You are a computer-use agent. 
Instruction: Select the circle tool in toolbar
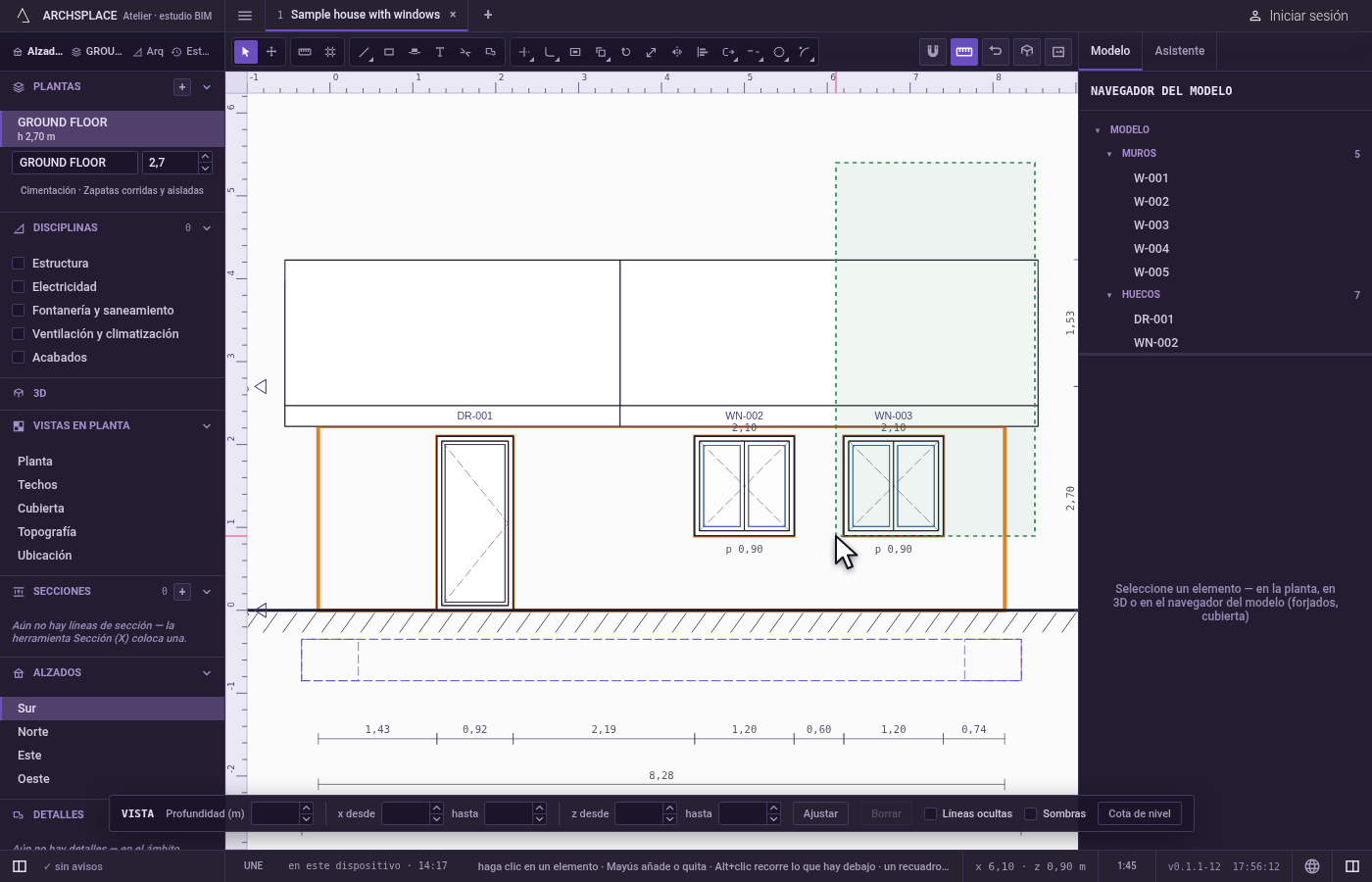(x=779, y=52)
